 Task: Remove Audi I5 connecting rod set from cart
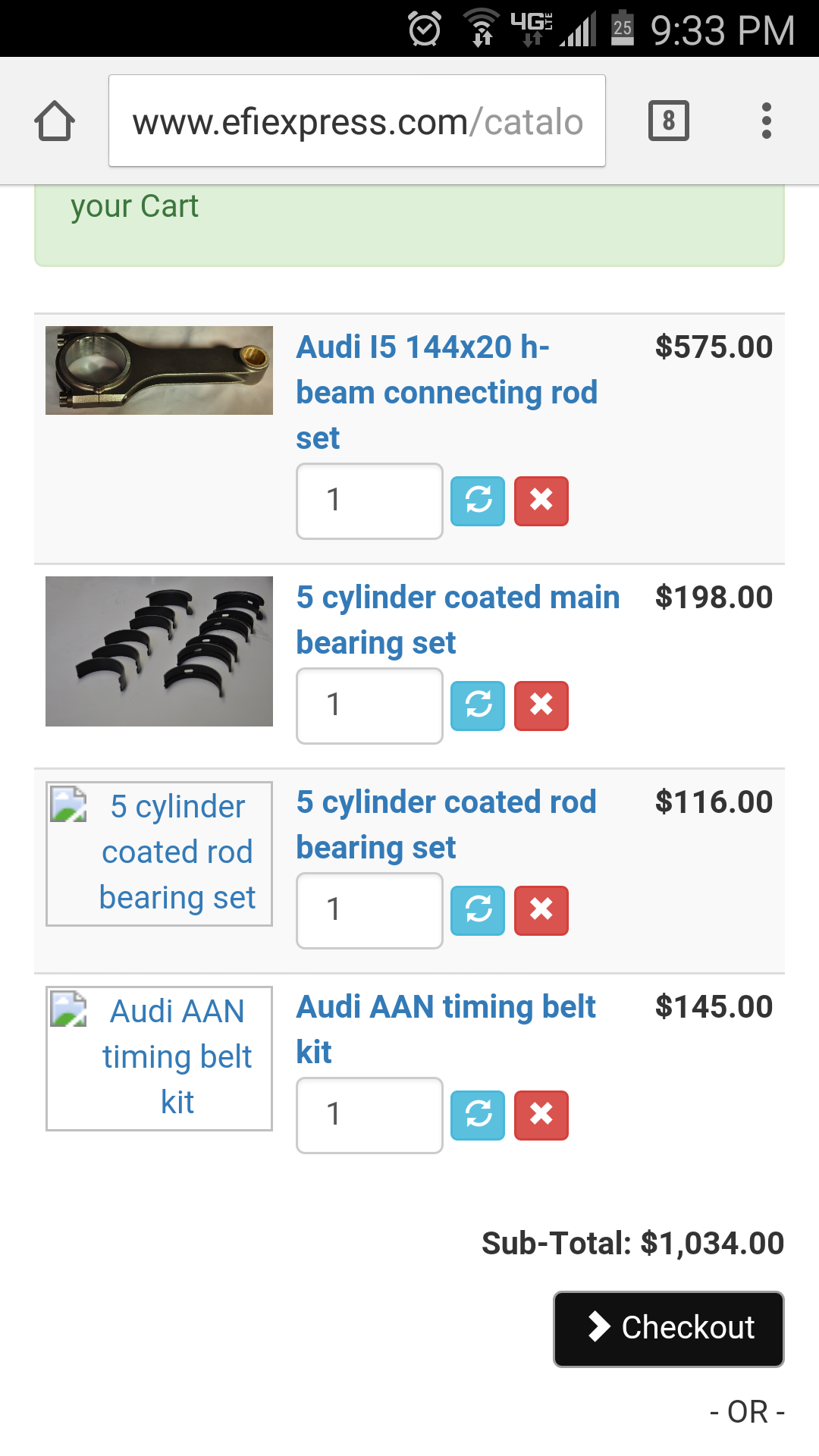point(541,500)
